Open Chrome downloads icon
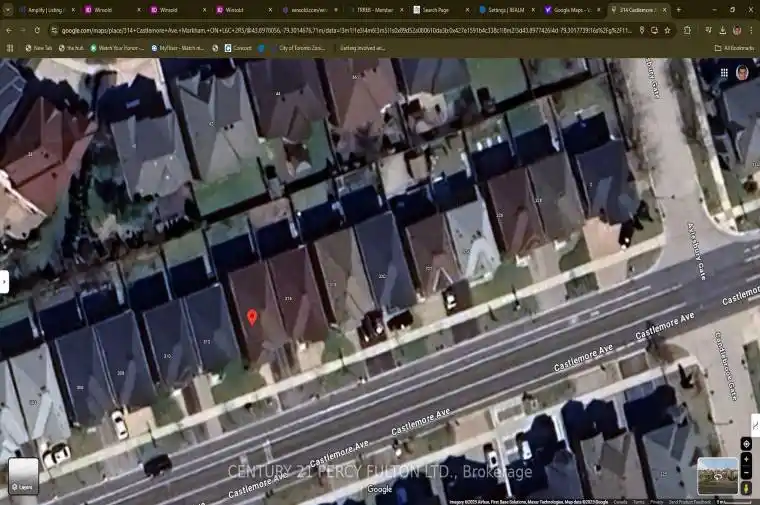760x505 pixels. pos(722,31)
